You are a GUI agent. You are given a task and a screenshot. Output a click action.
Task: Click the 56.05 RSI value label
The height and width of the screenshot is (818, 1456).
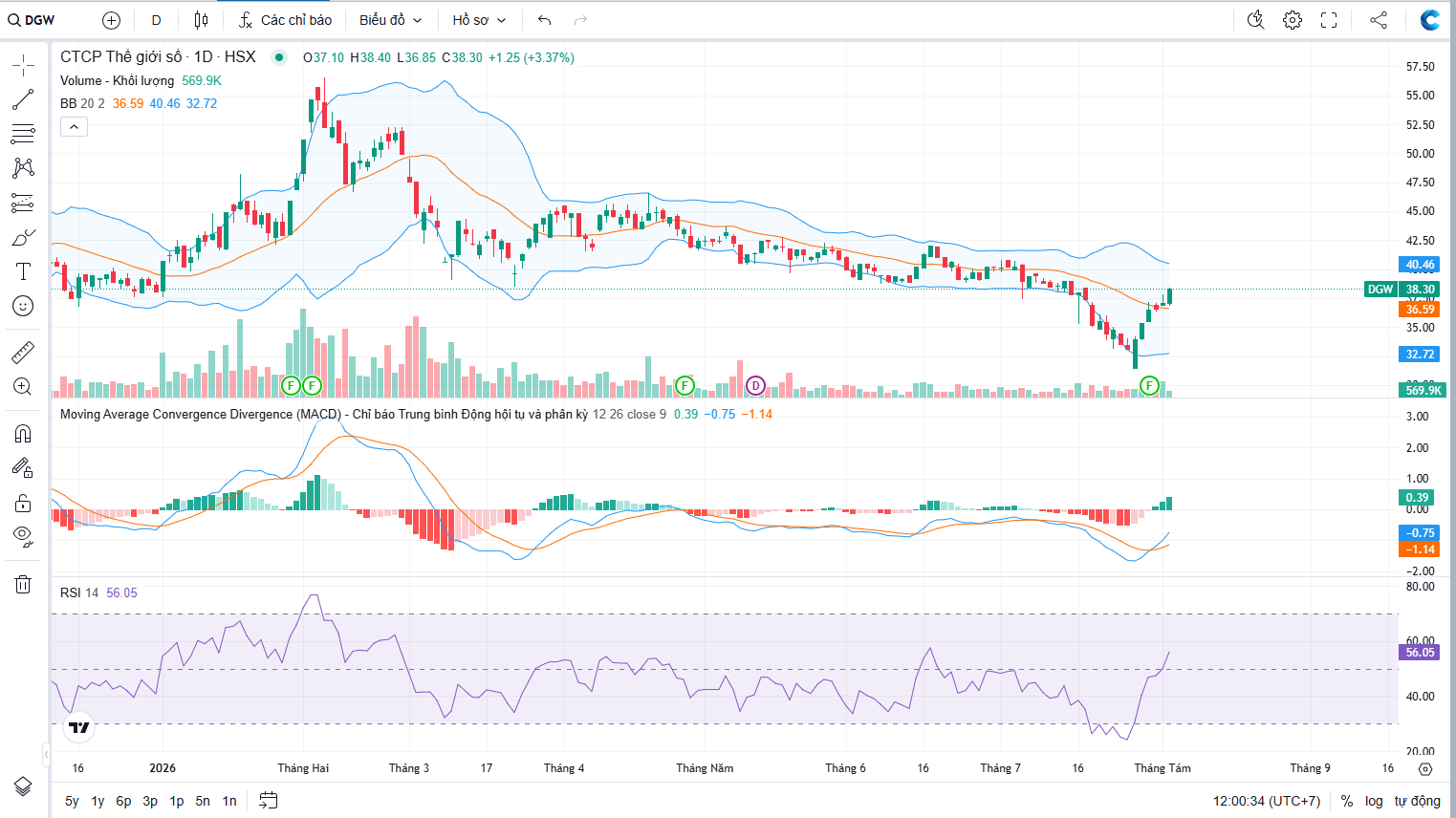coord(1421,653)
